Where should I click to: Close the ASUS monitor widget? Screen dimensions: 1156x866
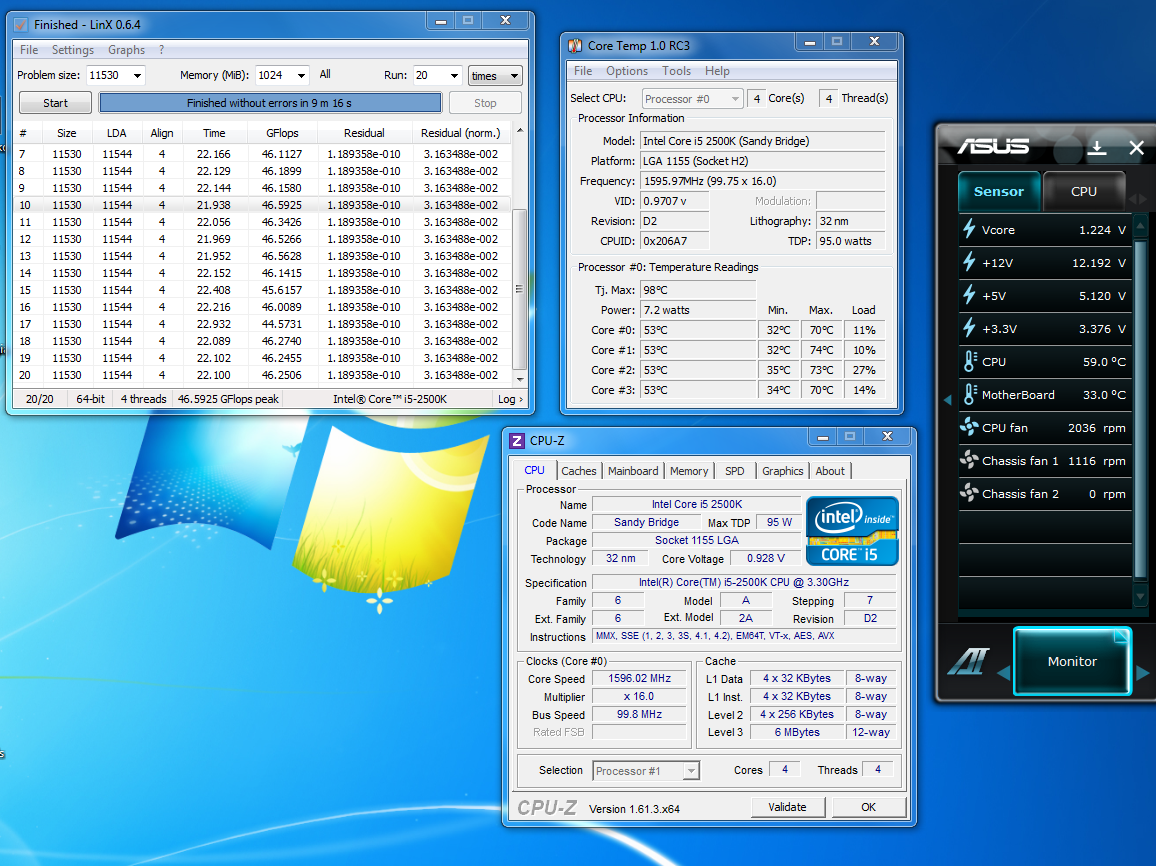1136,148
